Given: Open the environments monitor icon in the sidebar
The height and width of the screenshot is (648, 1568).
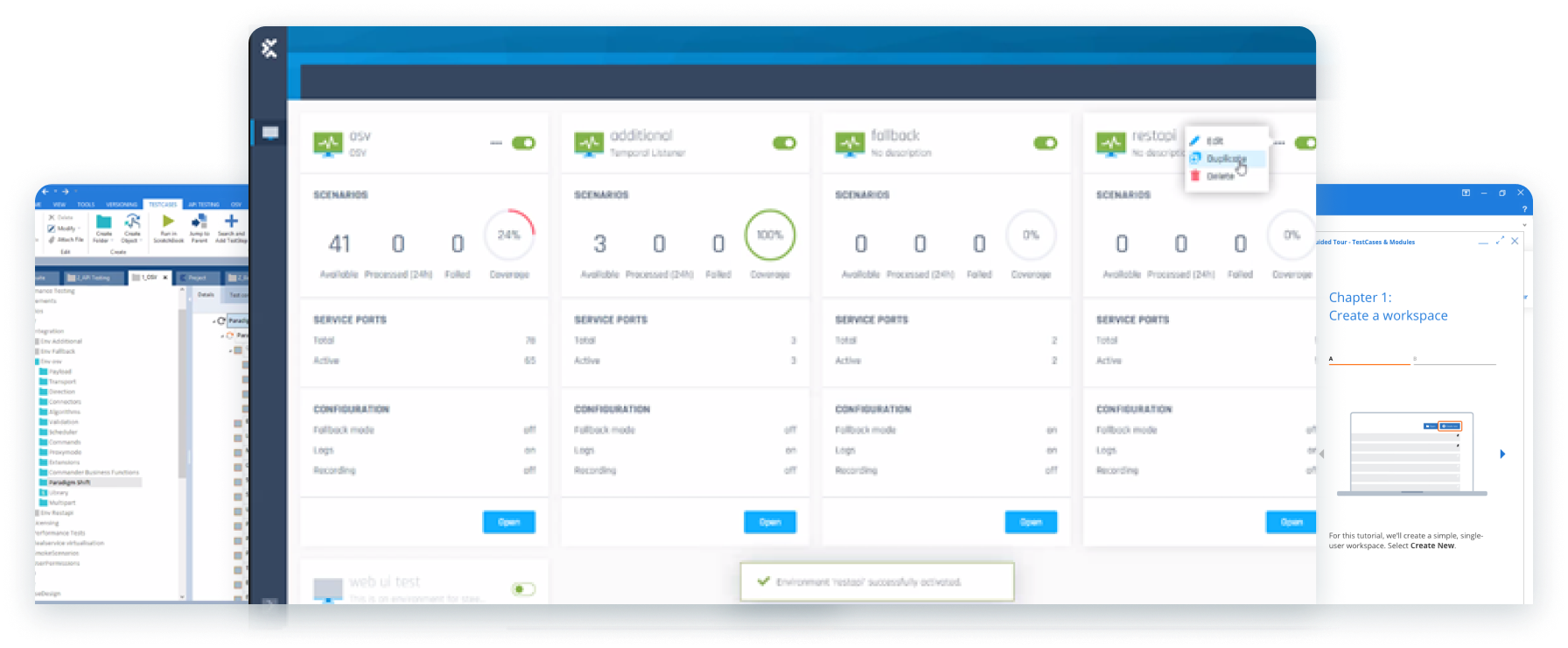Looking at the screenshot, I should pos(269,133).
